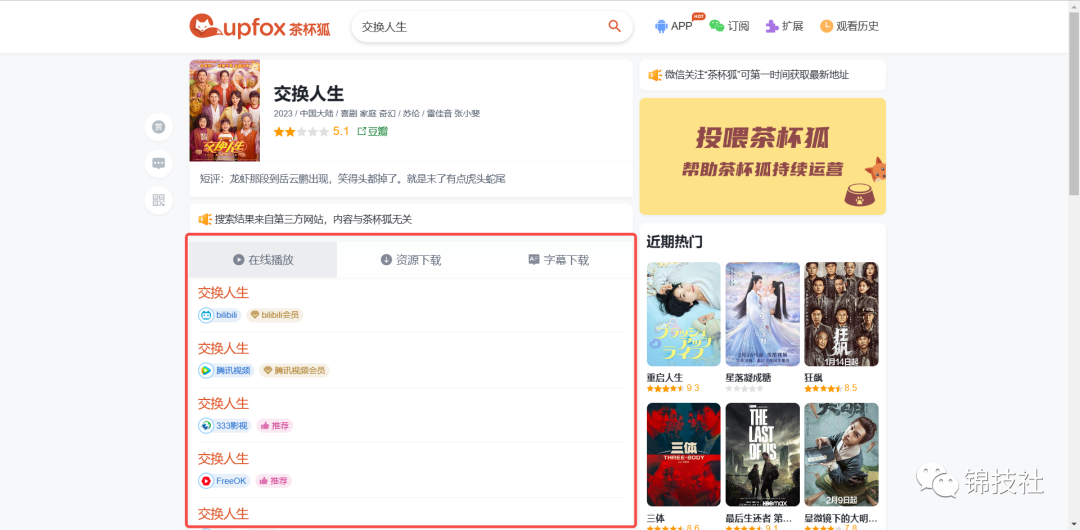The image size is (1080, 530).
Task: Click the speaker icon beside 搜索结果 notice
Action: pos(205,219)
